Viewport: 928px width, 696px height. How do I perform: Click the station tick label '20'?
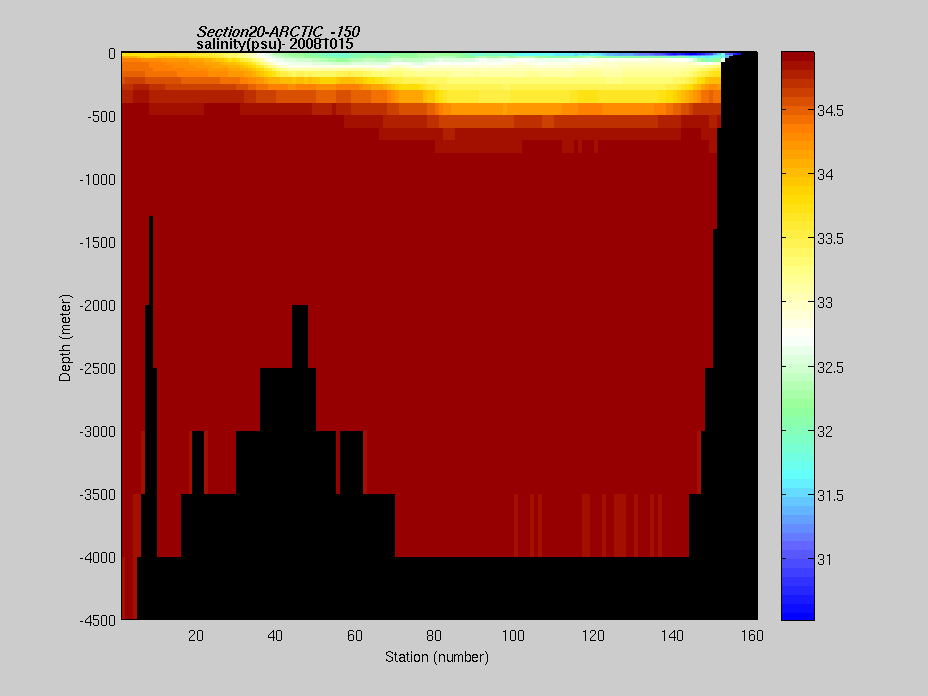(x=196, y=636)
